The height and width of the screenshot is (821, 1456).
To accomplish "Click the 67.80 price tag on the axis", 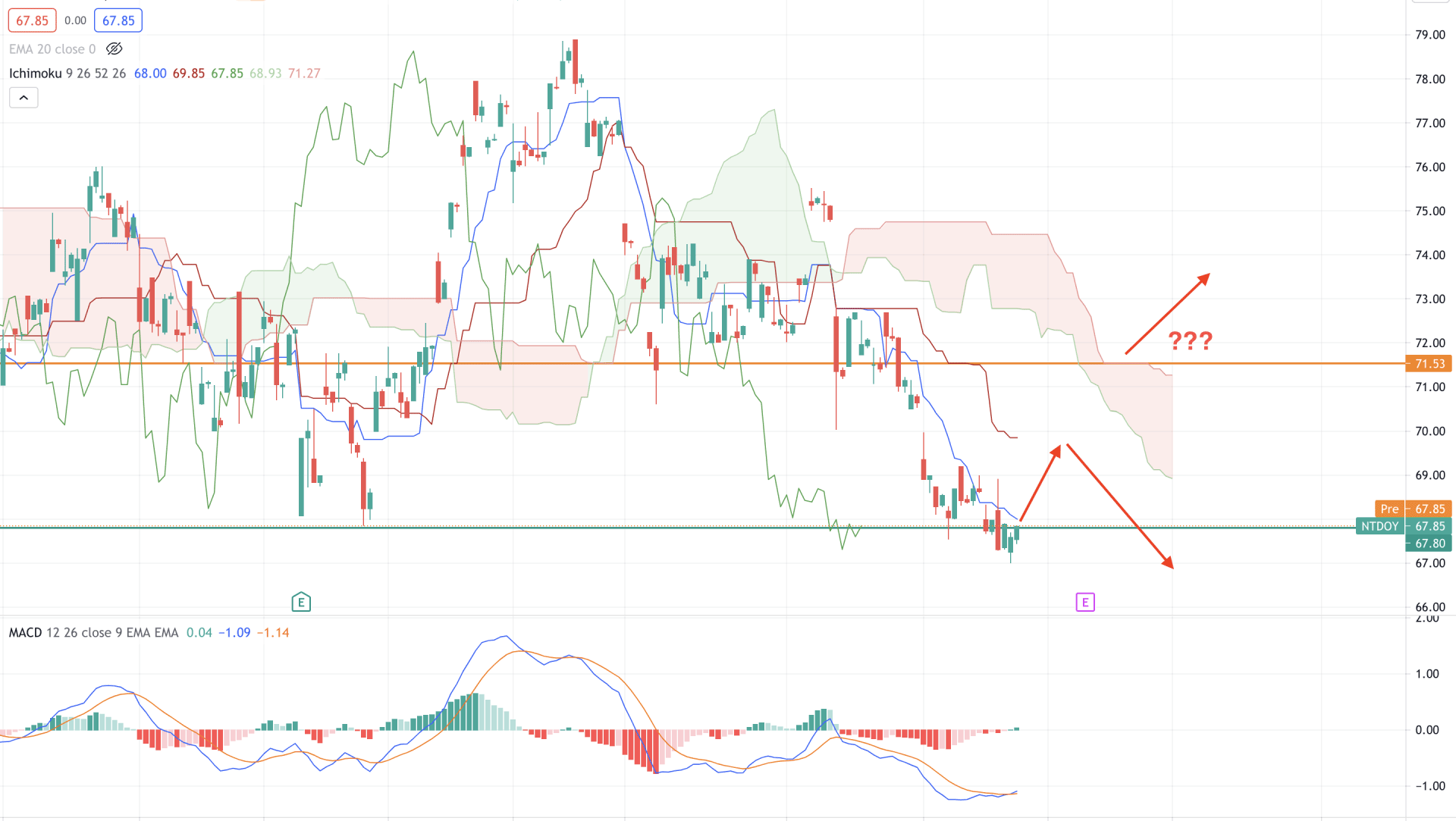I will 1429,544.
